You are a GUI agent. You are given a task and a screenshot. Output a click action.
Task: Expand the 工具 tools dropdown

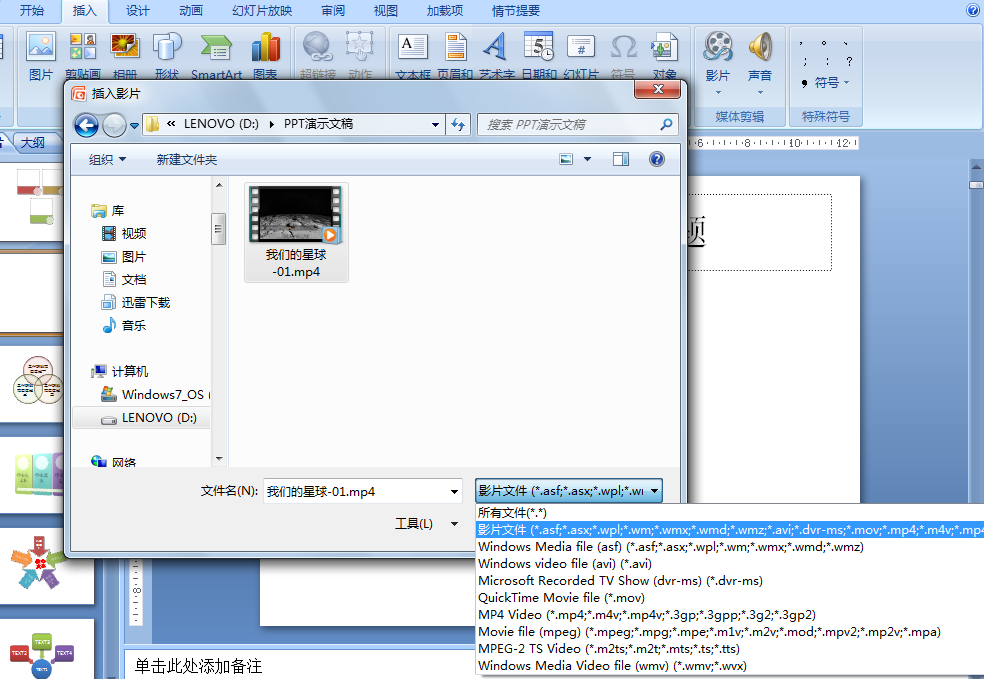427,523
